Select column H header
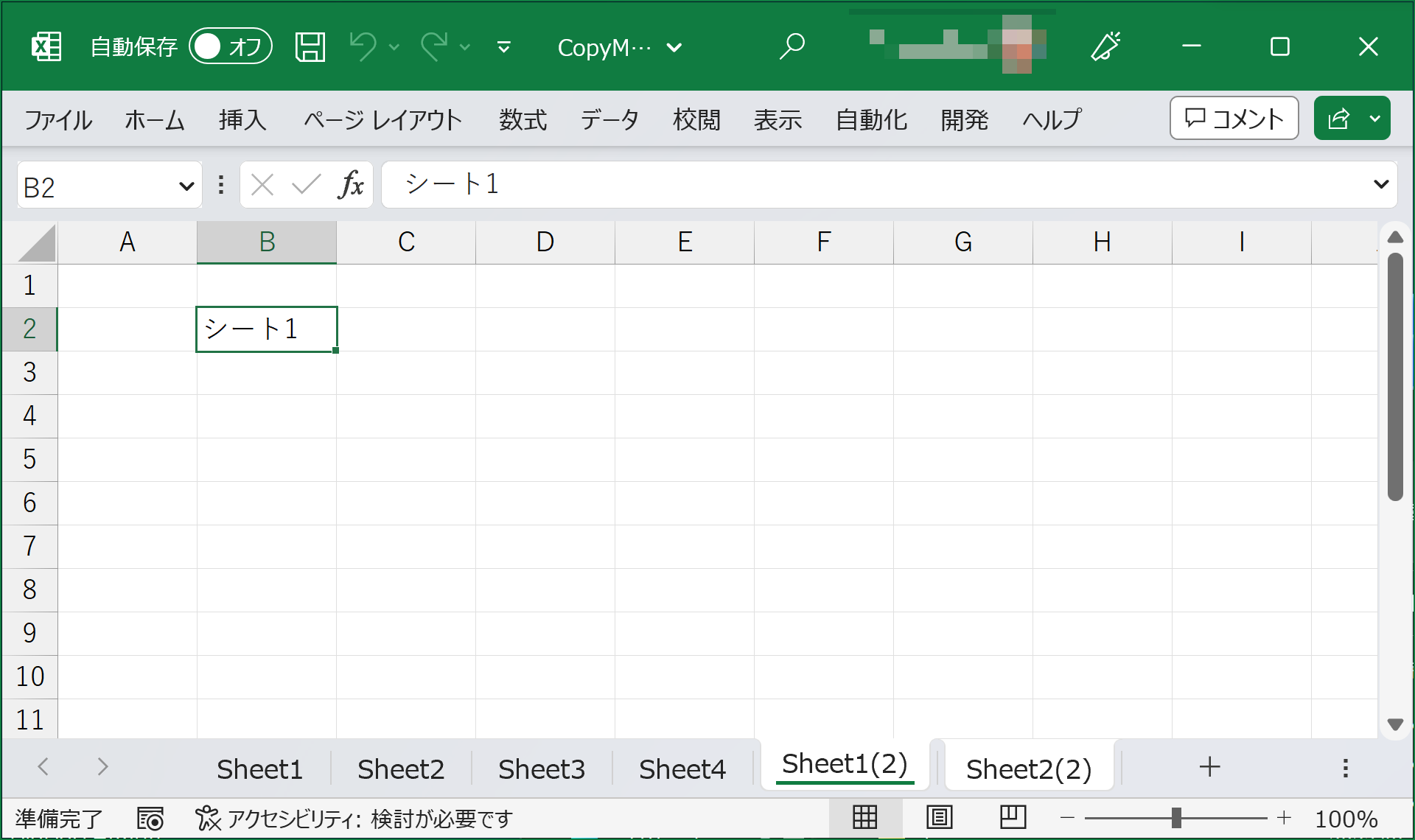 (1103, 242)
